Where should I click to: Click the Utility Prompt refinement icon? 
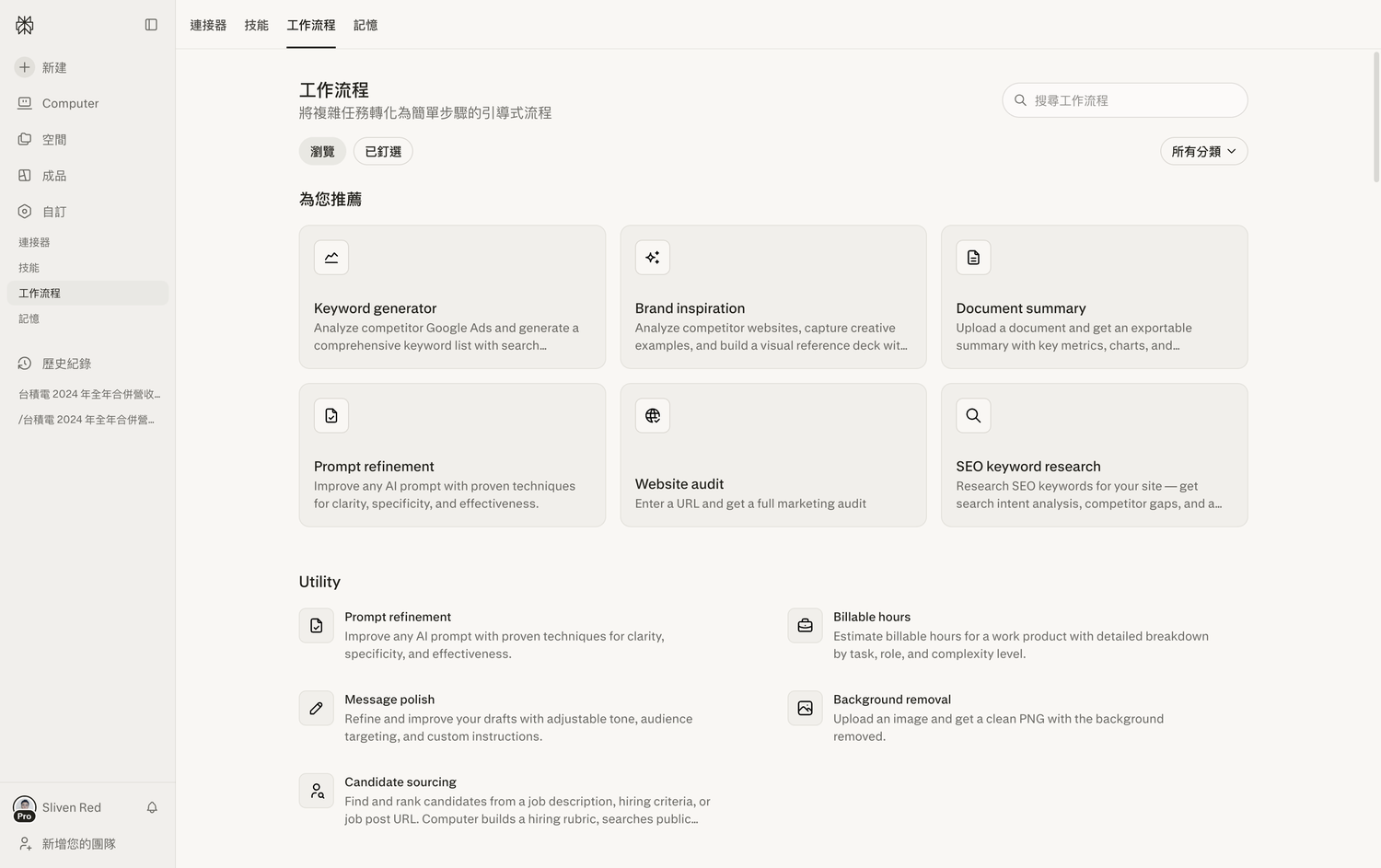(317, 626)
